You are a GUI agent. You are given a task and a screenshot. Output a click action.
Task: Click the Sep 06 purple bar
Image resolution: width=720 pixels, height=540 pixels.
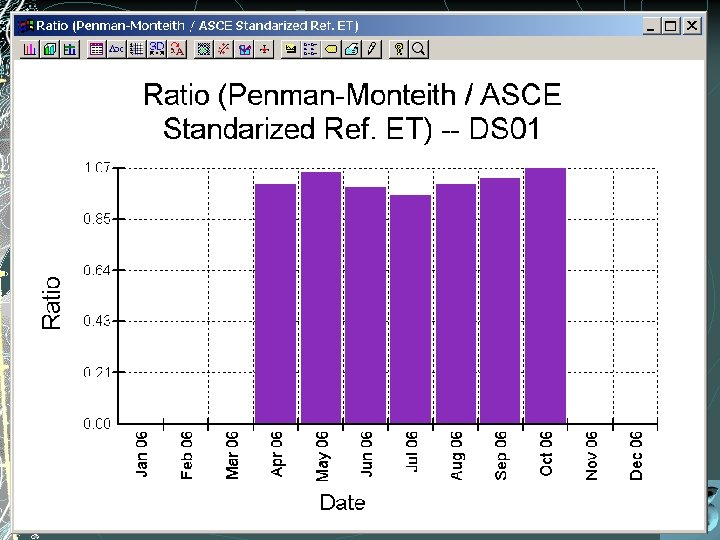coord(500,301)
